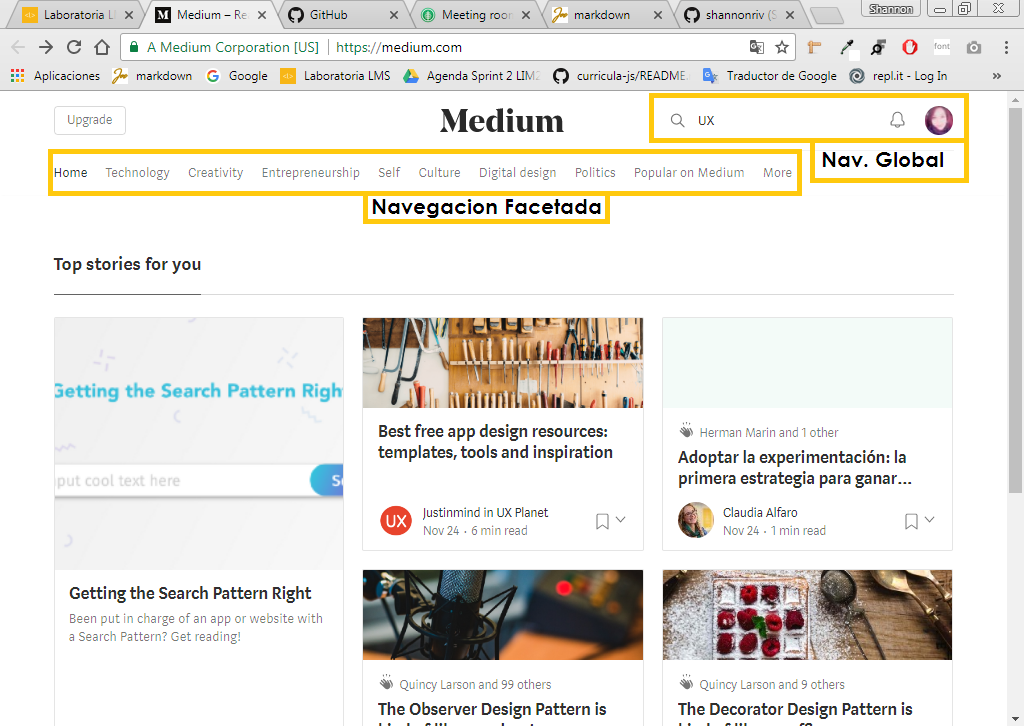Open More topics in Medium navigation
1024x726 pixels.
pos(777,172)
